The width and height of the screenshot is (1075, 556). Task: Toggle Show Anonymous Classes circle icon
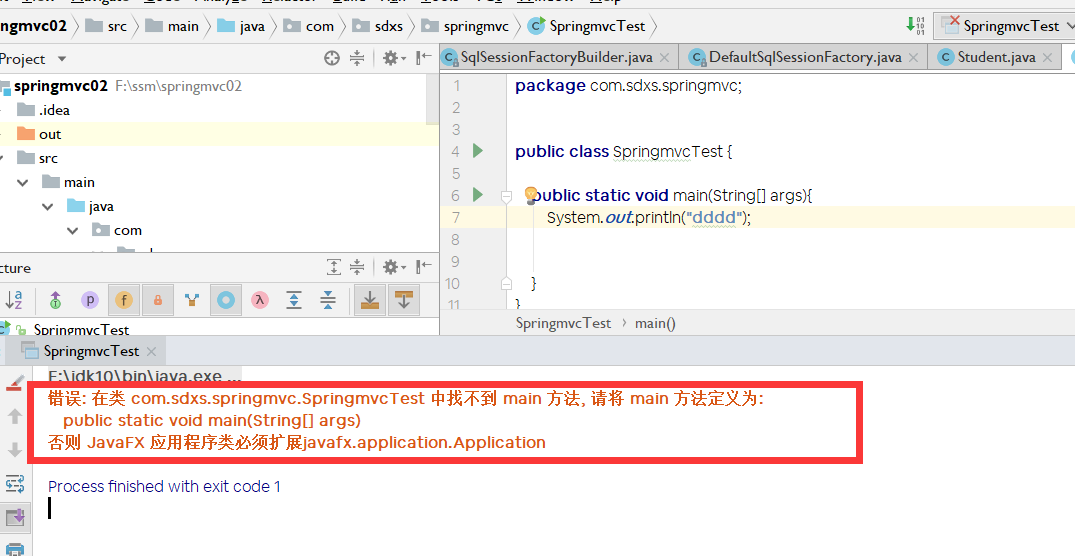click(226, 300)
